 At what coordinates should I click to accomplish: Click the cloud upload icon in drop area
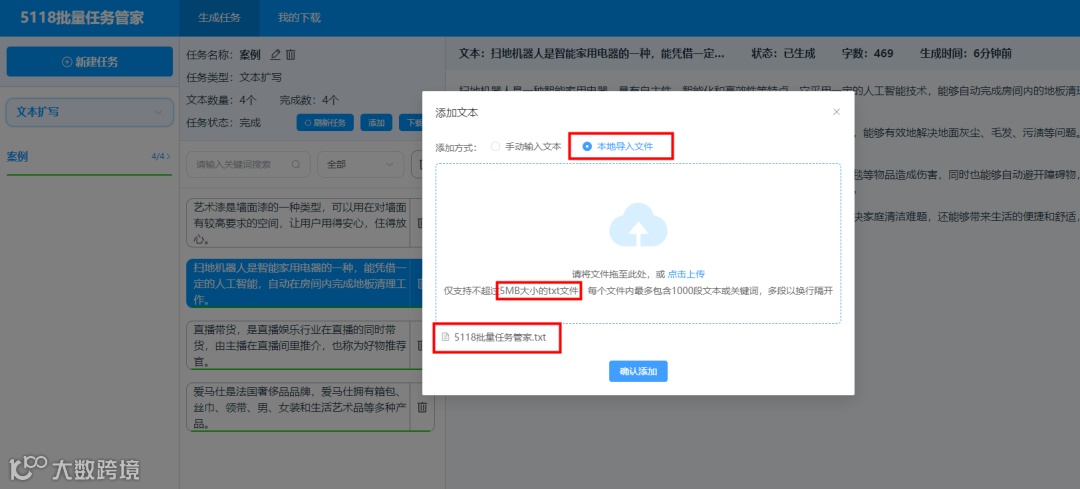coord(638,225)
